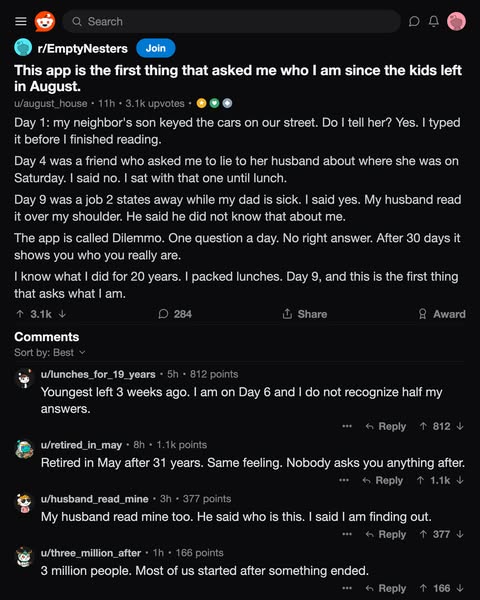
Task: Share this post
Action: (x=305, y=314)
